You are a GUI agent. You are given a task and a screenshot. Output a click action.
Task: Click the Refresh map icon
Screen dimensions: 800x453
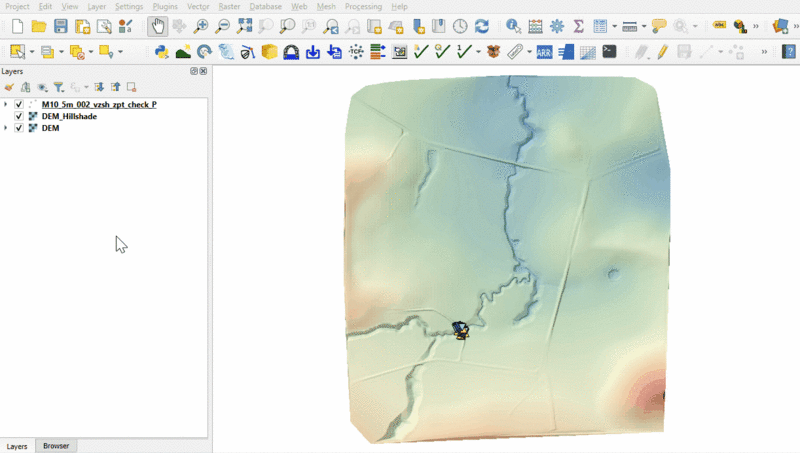(482, 26)
